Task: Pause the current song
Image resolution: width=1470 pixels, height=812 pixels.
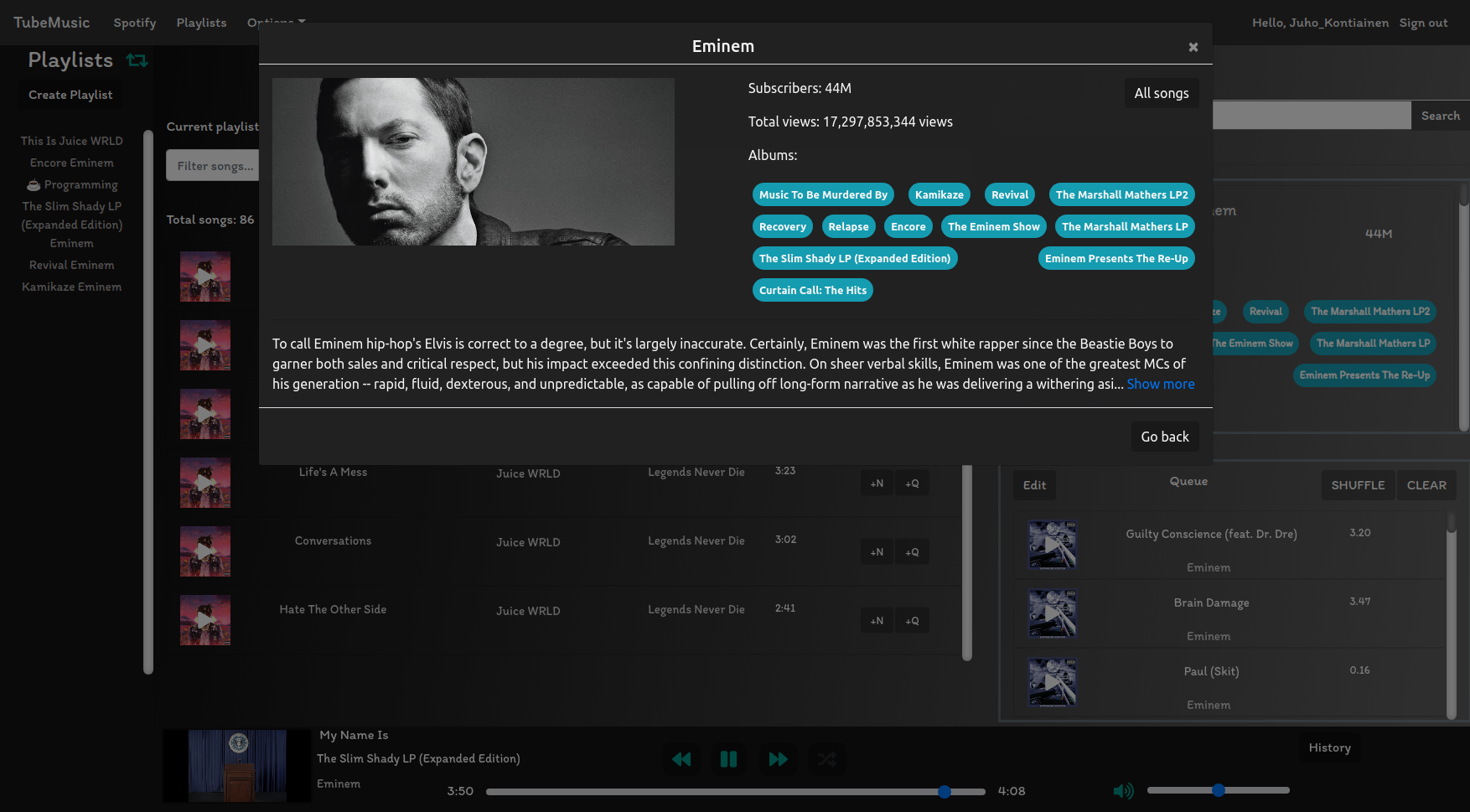Action: (x=729, y=759)
